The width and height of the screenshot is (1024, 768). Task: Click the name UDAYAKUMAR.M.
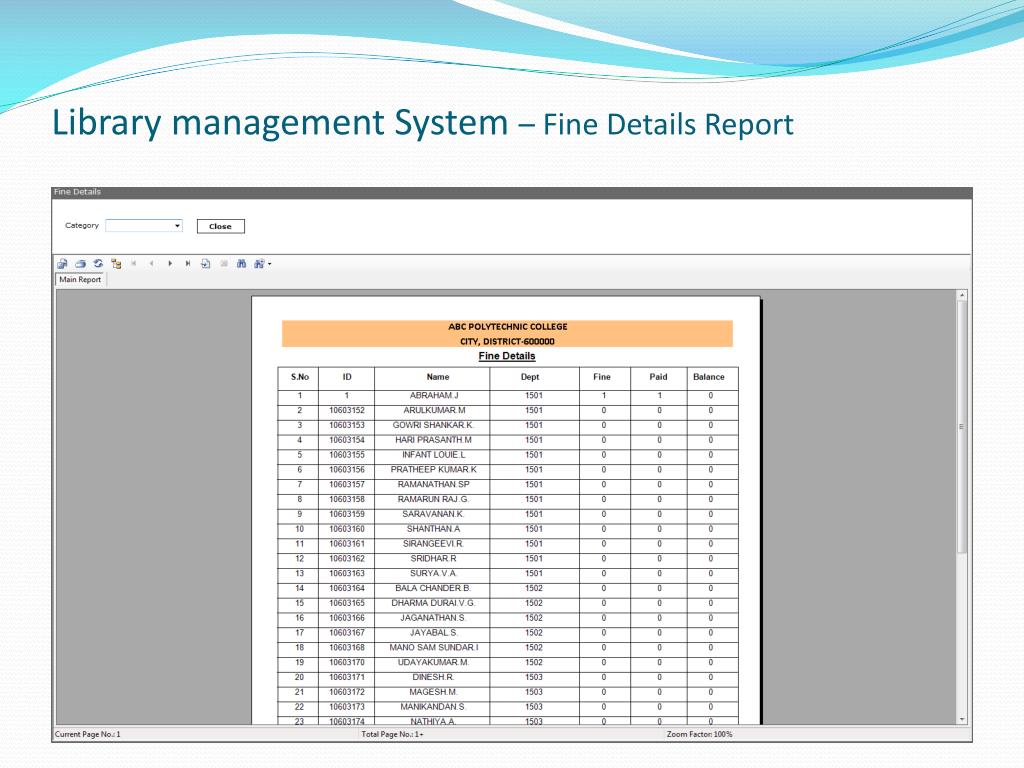coord(434,663)
